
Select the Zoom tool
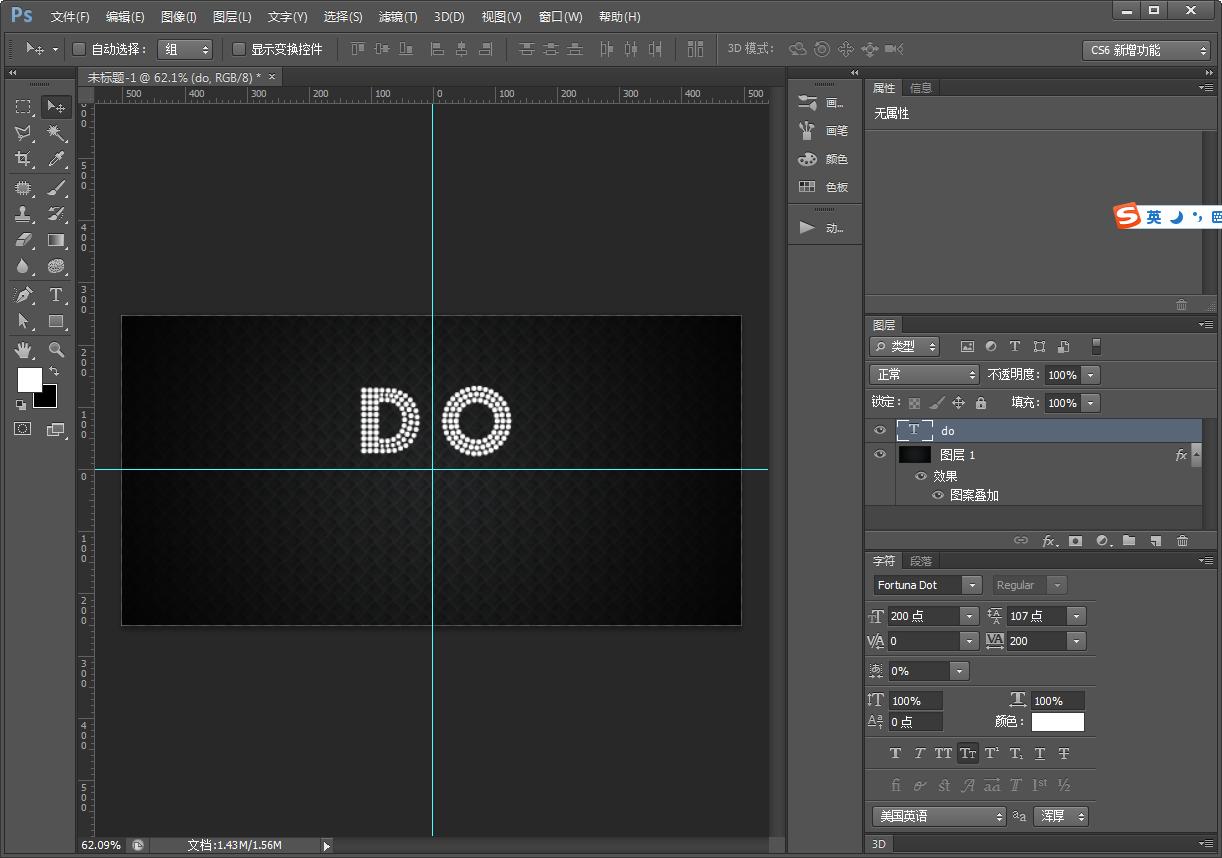[x=56, y=350]
